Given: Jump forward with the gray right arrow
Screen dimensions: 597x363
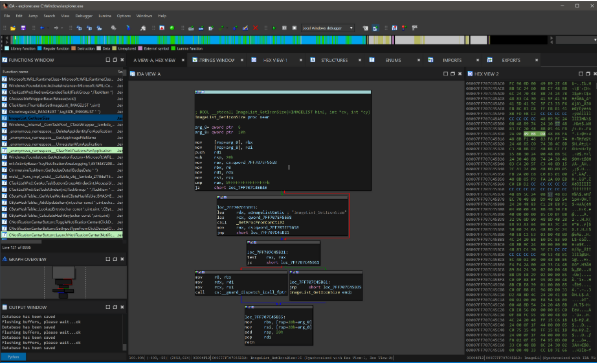Looking at the screenshot, I should pyautogui.click(x=56, y=28).
